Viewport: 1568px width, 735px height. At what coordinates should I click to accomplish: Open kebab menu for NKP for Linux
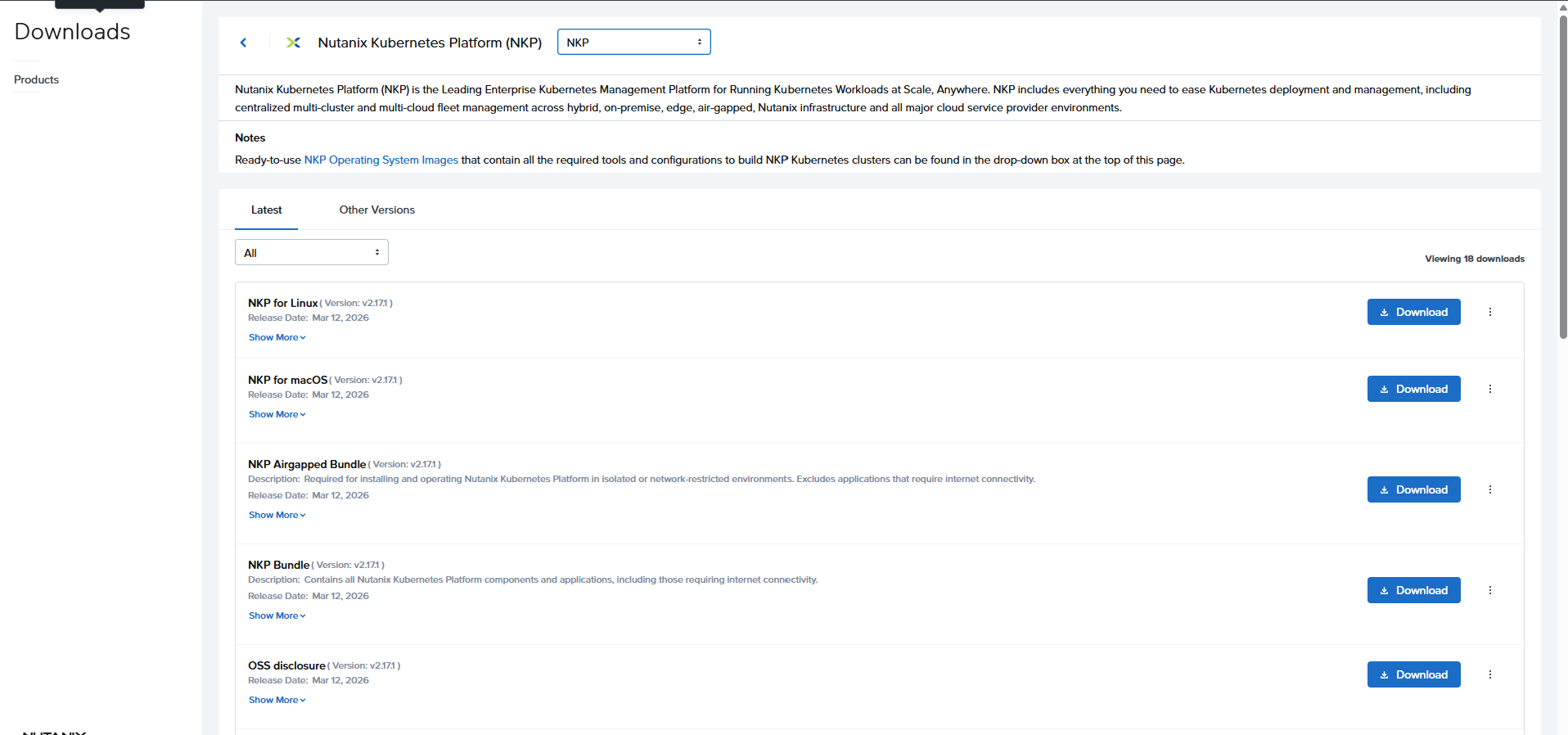point(1489,312)
